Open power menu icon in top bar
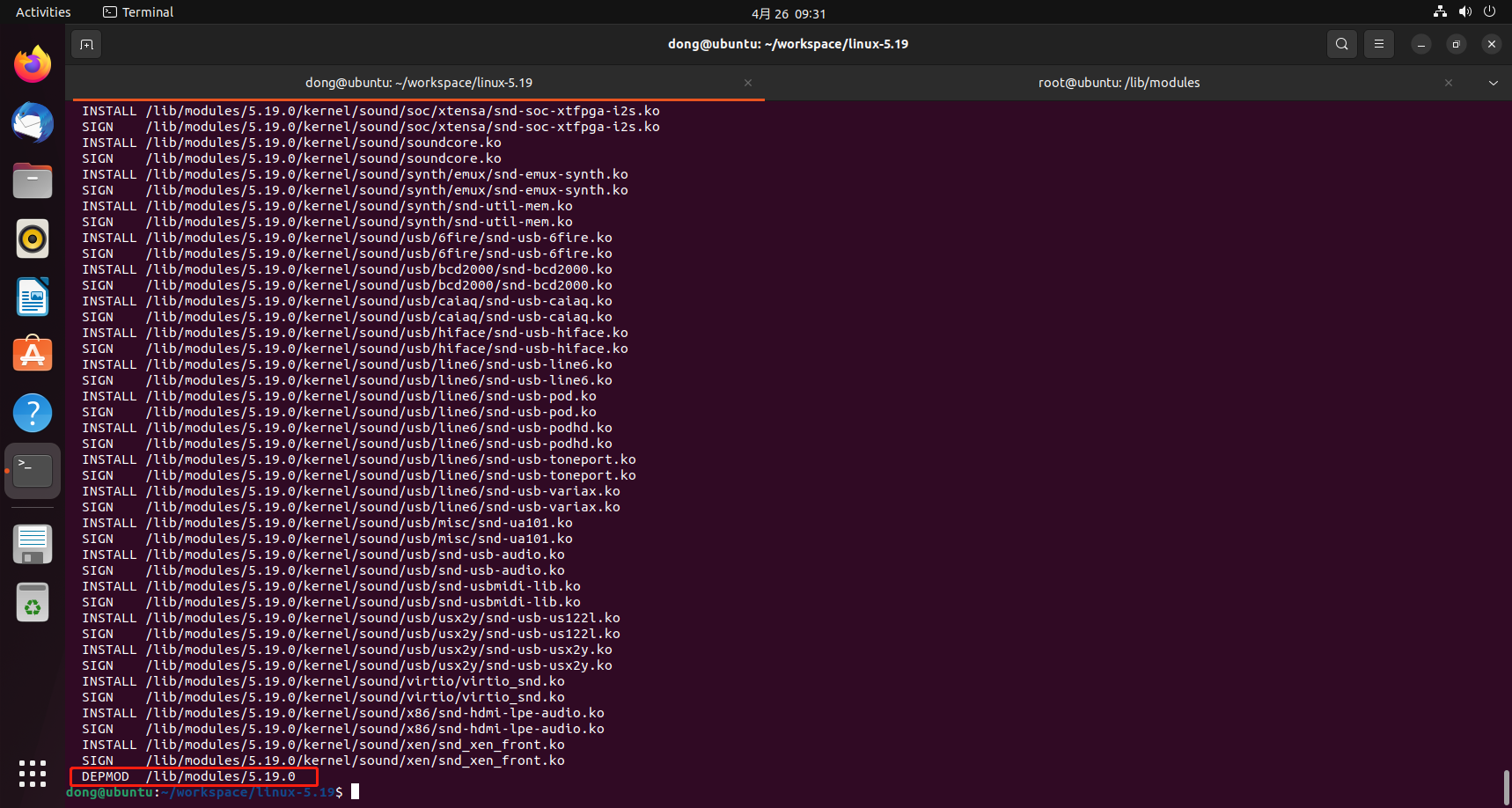The width and height of the screenshot is (1512, 808). click(x=1489, y=12)
